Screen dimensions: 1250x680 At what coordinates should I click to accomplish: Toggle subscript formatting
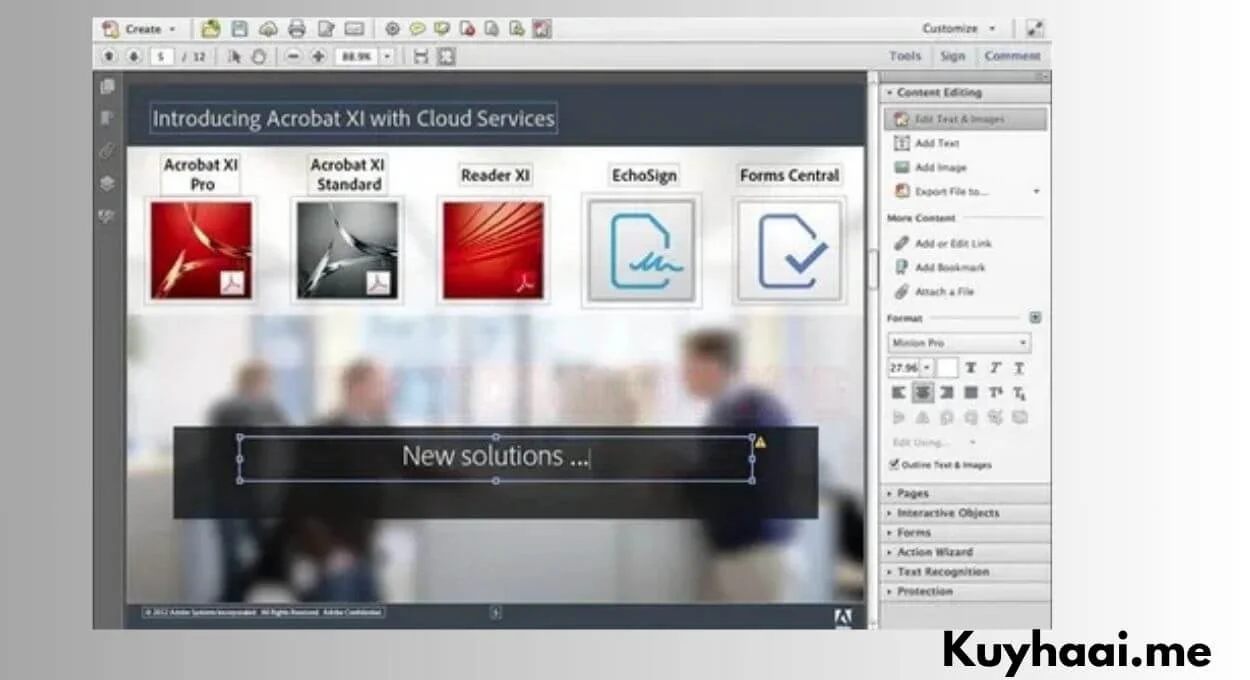(1019, 393)
